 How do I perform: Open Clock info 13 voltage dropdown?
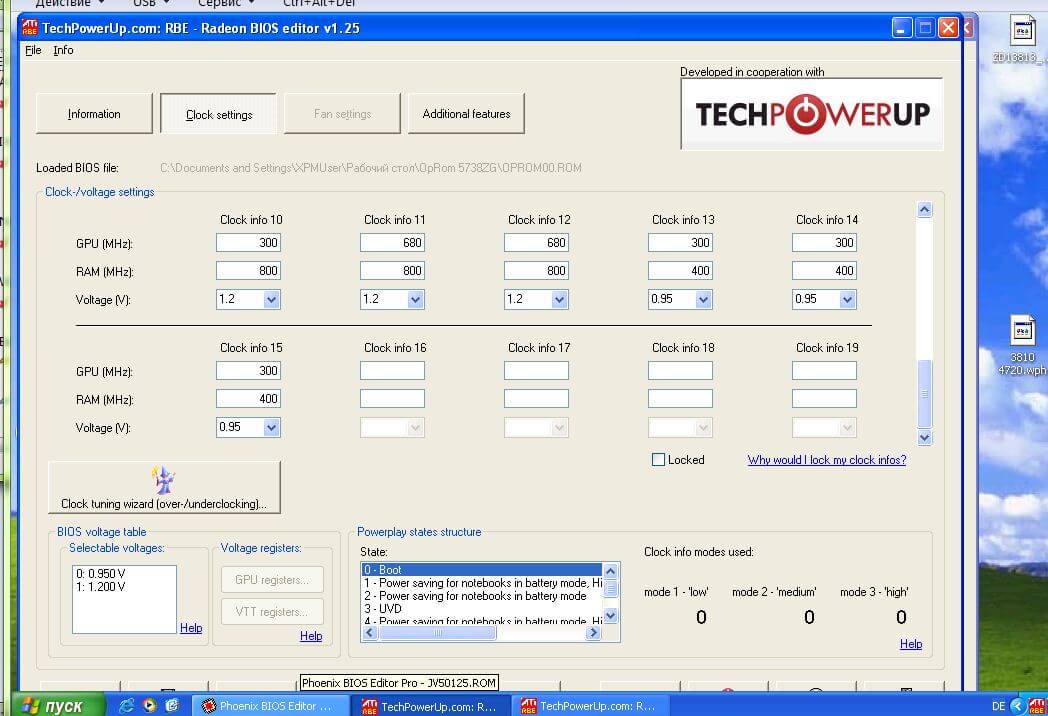703,299
